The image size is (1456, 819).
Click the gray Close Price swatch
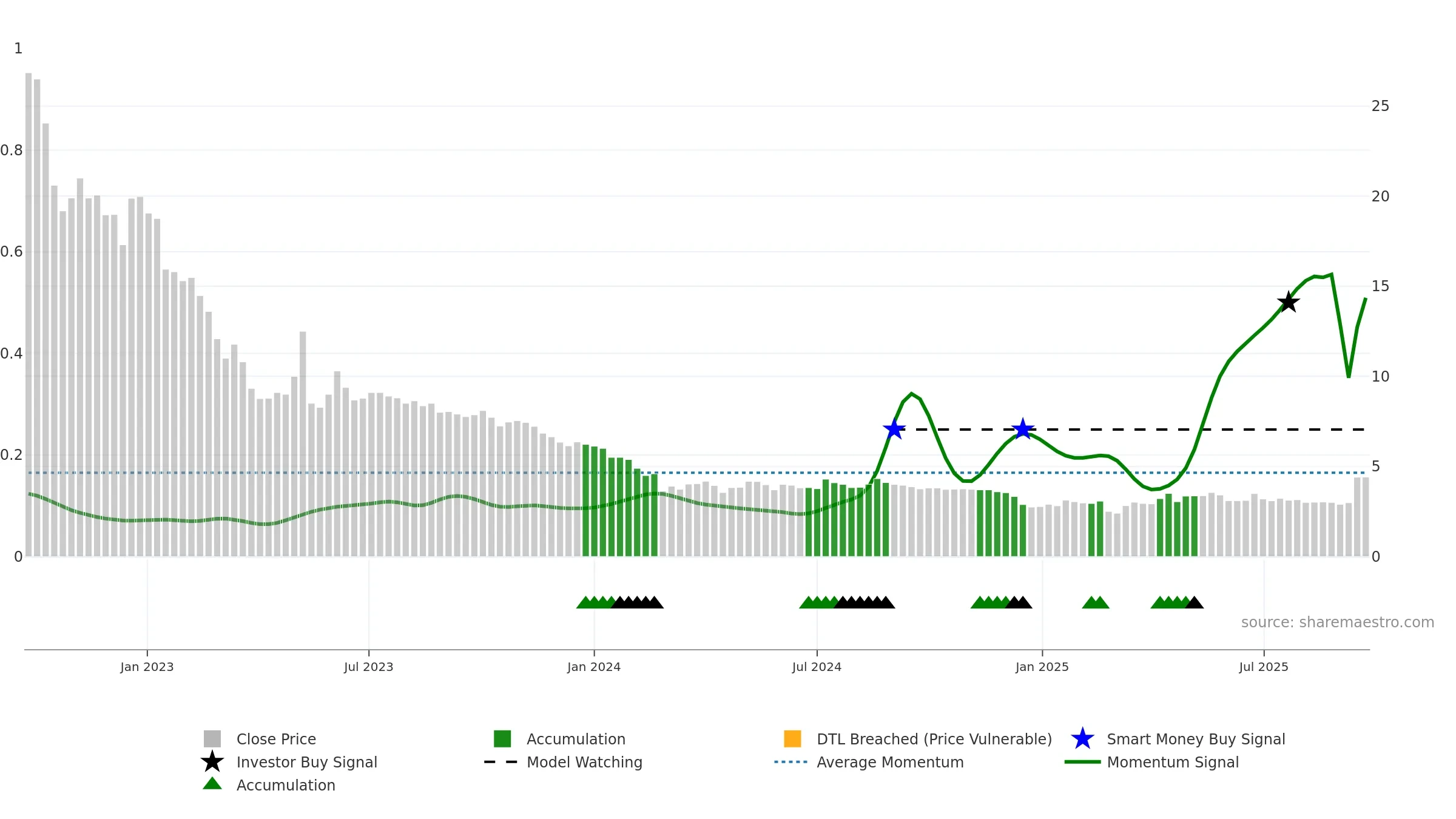click(212, 738)
